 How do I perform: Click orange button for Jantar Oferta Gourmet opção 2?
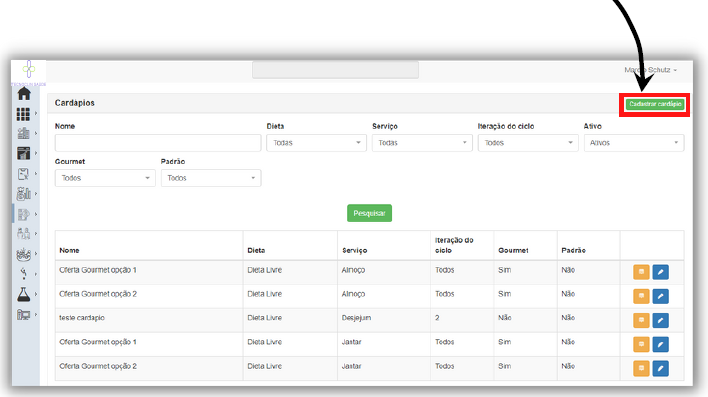[x=641, y=368]
